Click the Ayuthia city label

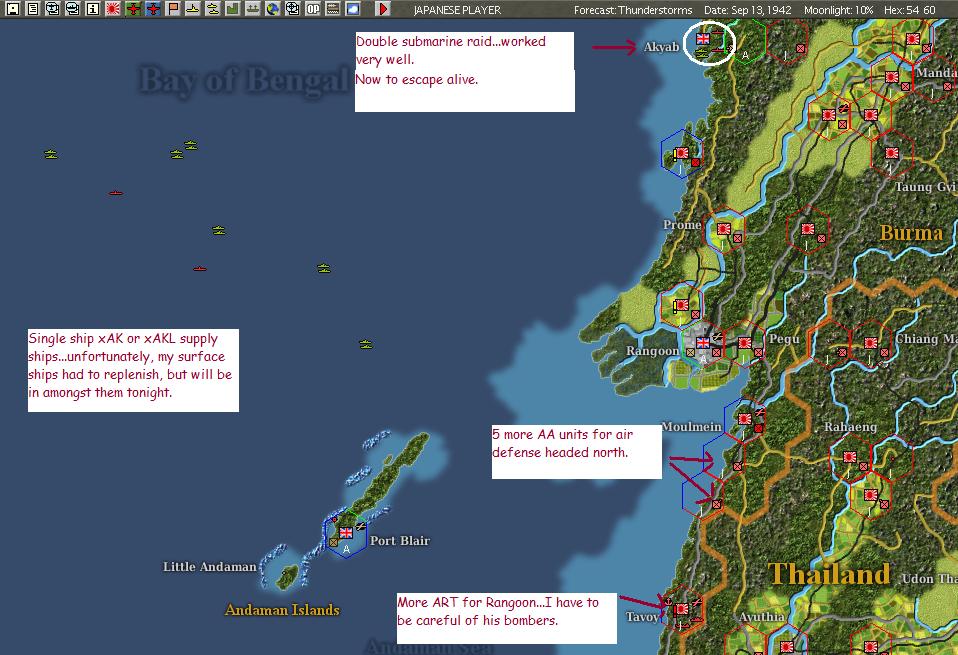click(761, 617)
